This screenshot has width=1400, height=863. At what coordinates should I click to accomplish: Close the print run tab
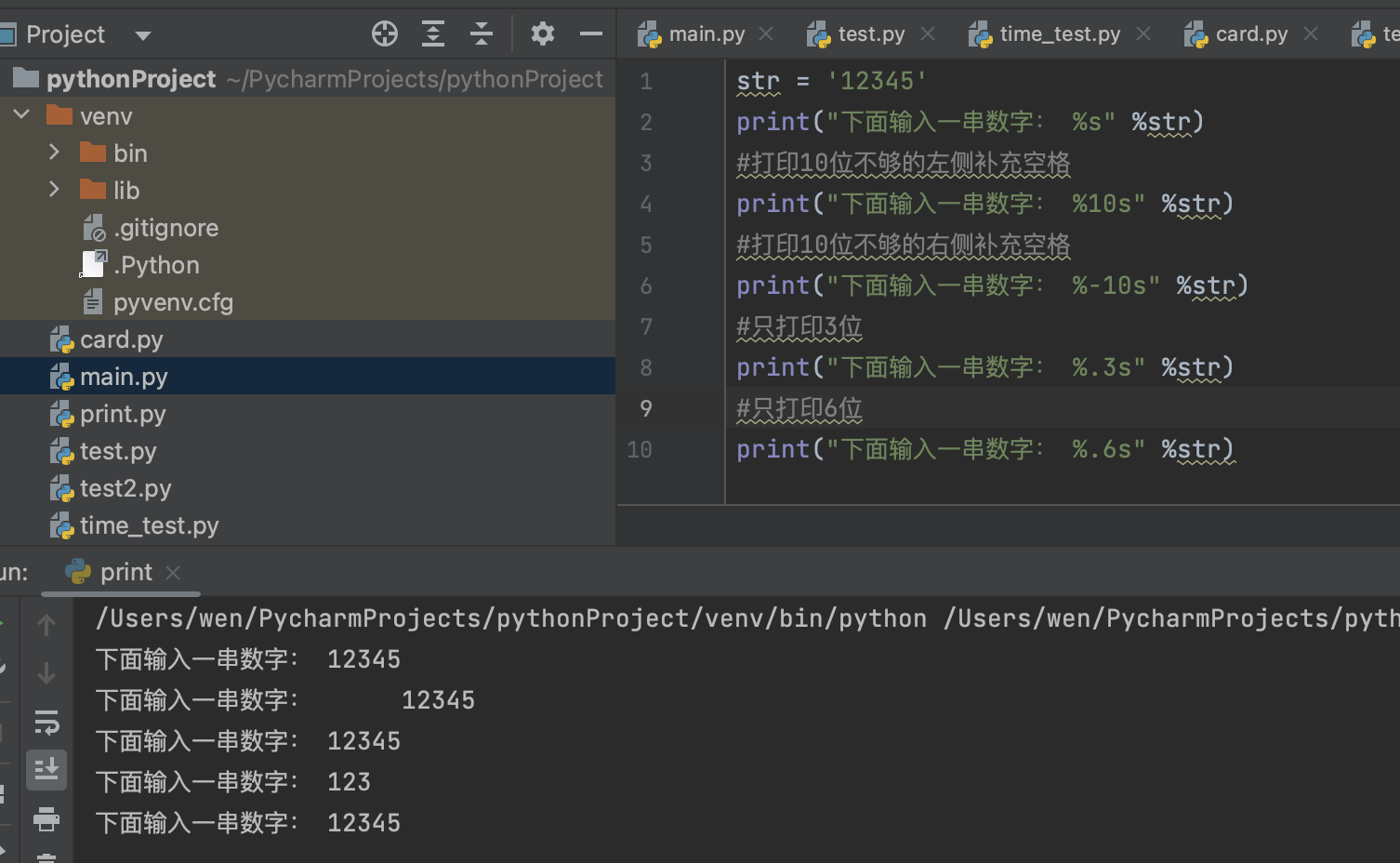[173, 573]
